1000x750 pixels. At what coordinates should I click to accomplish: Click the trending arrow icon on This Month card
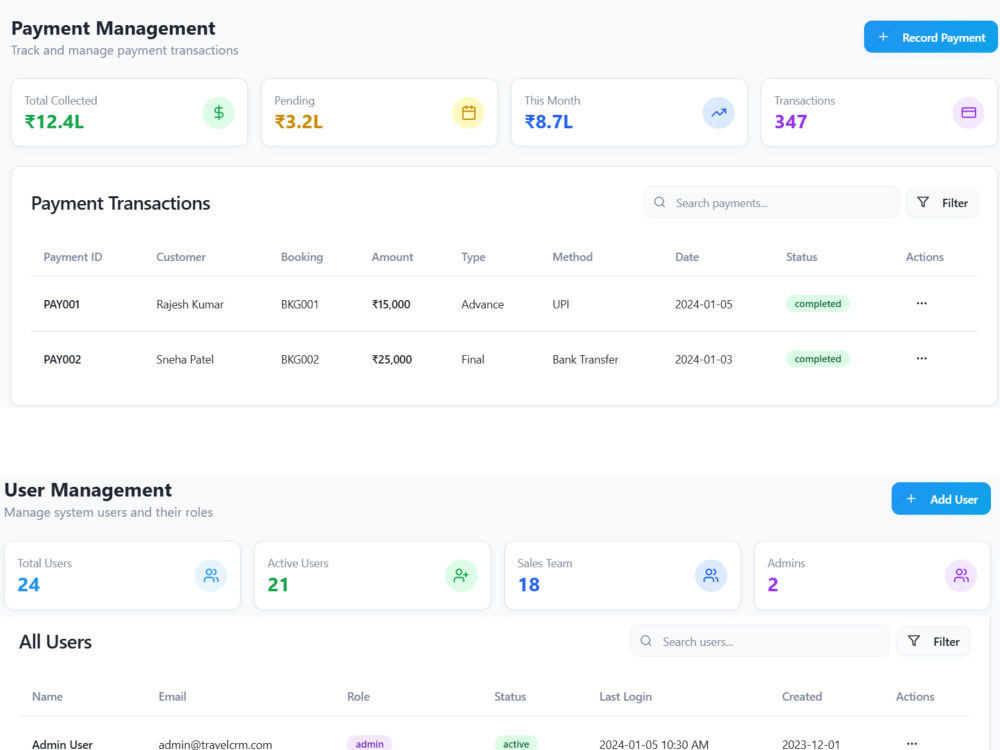tap(719, 113)
